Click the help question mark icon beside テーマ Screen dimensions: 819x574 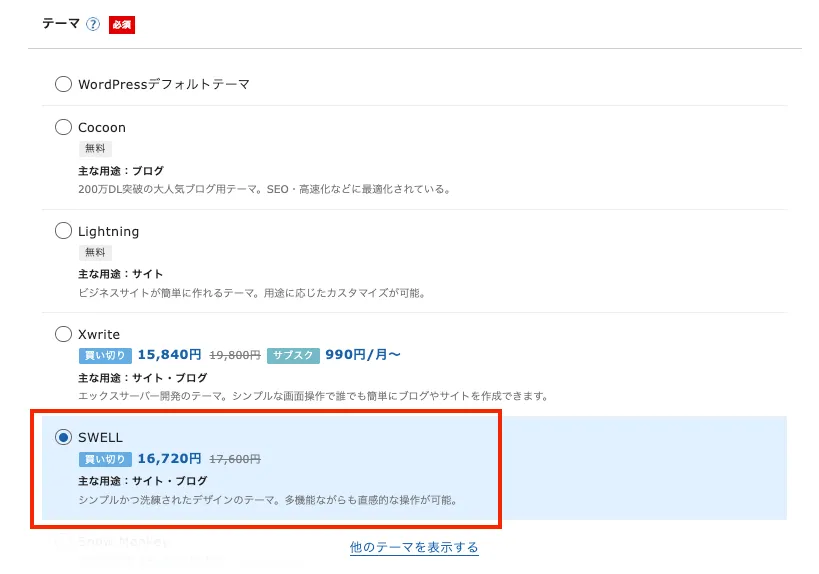click(93, 24)
